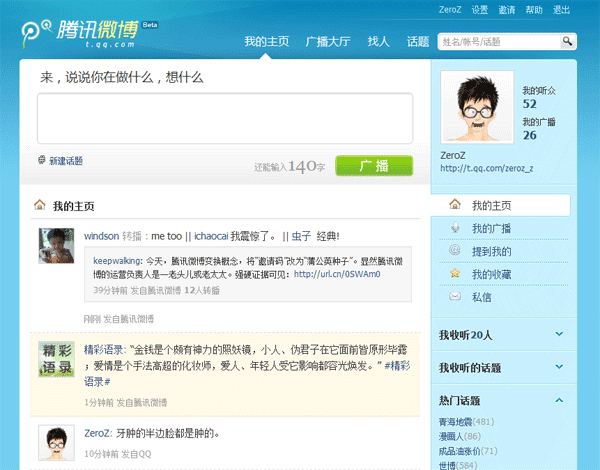
Task: Click ZeroZ name under profile picture
Action: click(x=453, y=155)
